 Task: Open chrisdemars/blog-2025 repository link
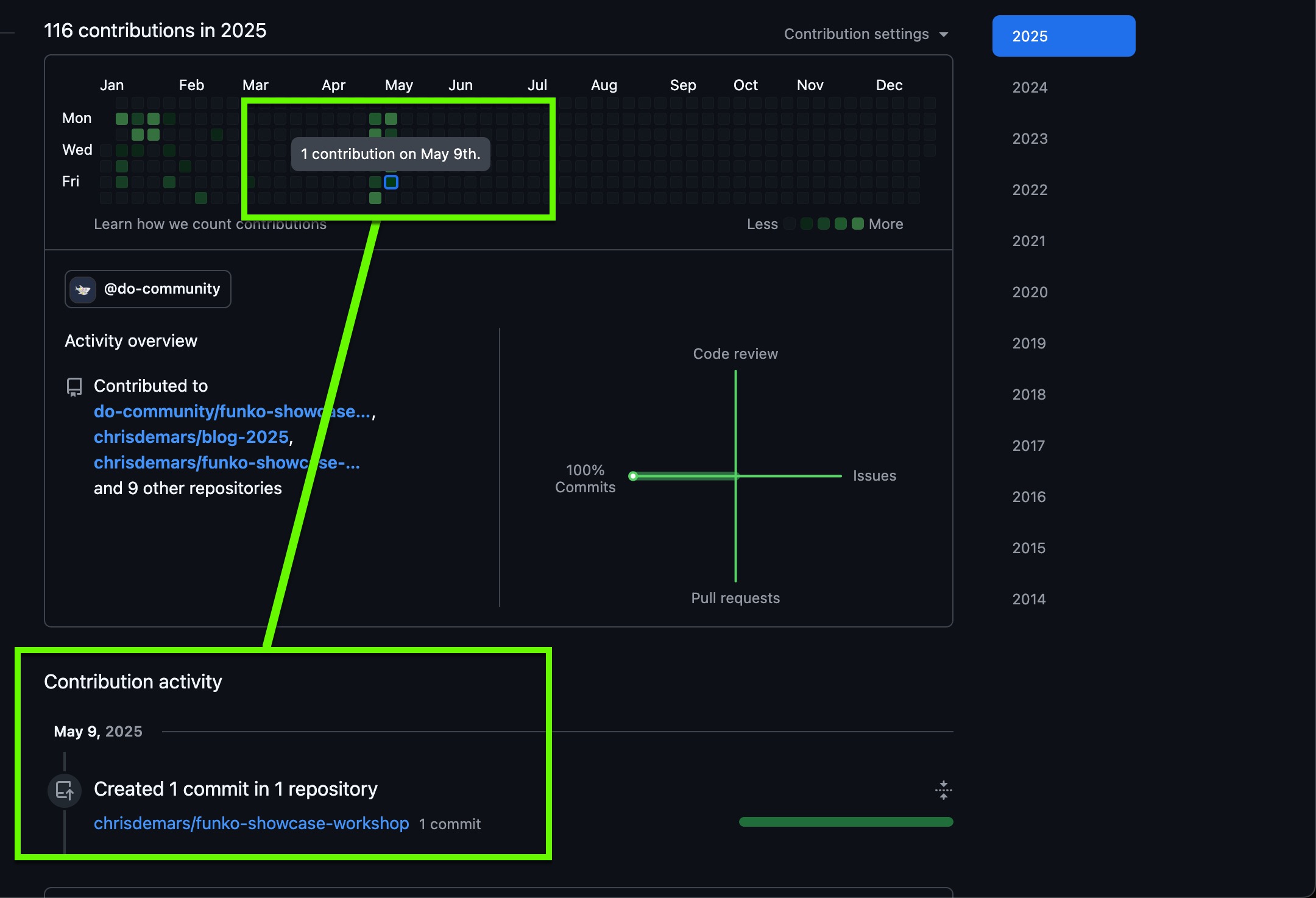point(191,437)
